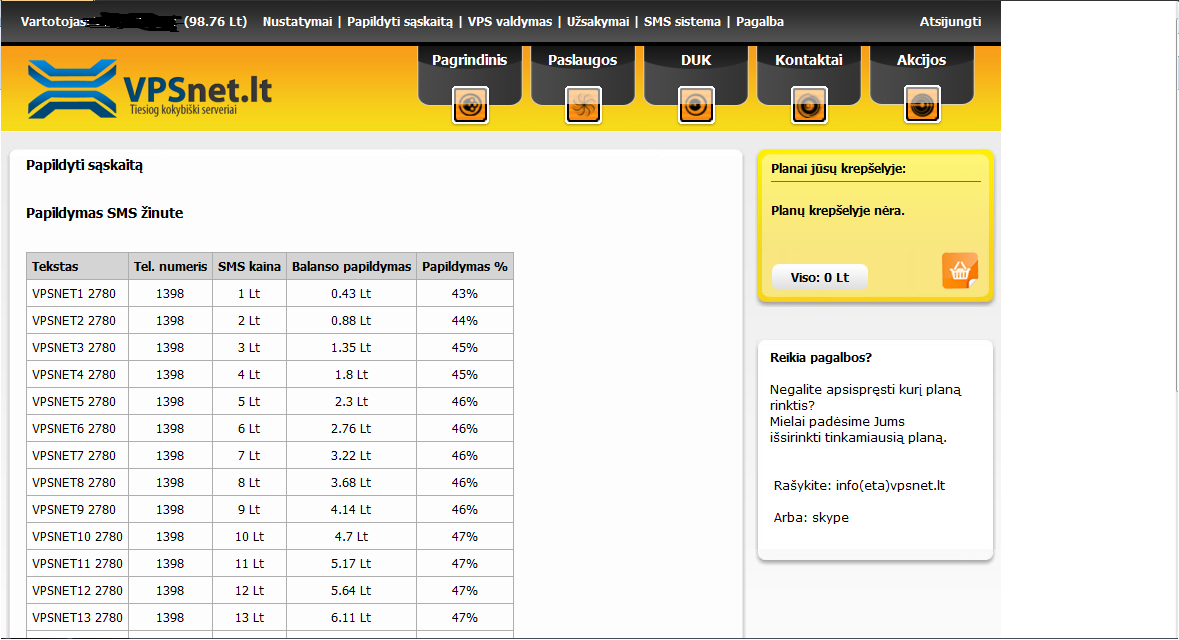Click the round icon under Akcijos

pyautogui.click(x=922, y=105)
